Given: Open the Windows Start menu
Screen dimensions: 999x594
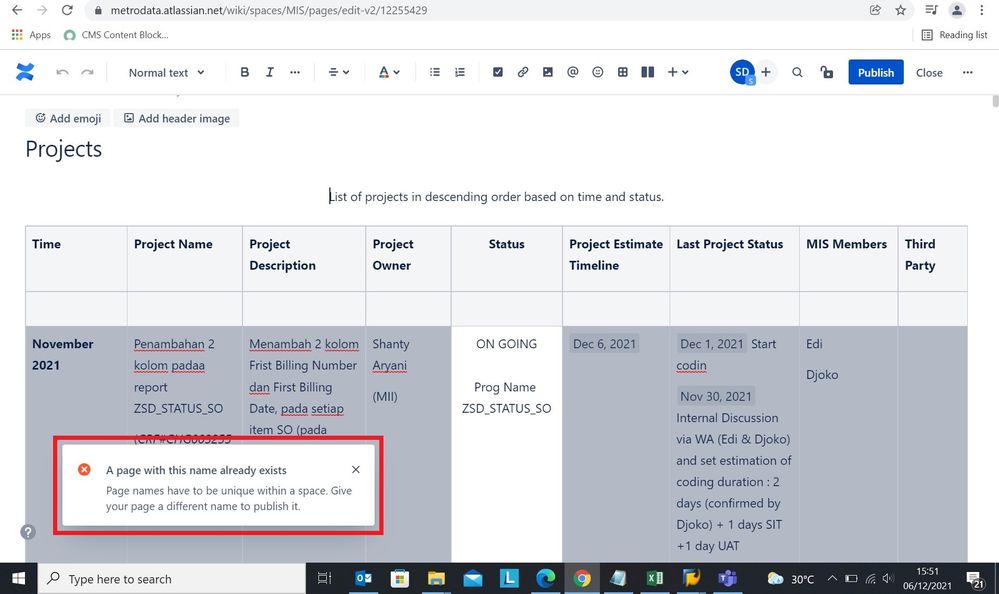Looking at the screenshot, I should coord(18,578).
